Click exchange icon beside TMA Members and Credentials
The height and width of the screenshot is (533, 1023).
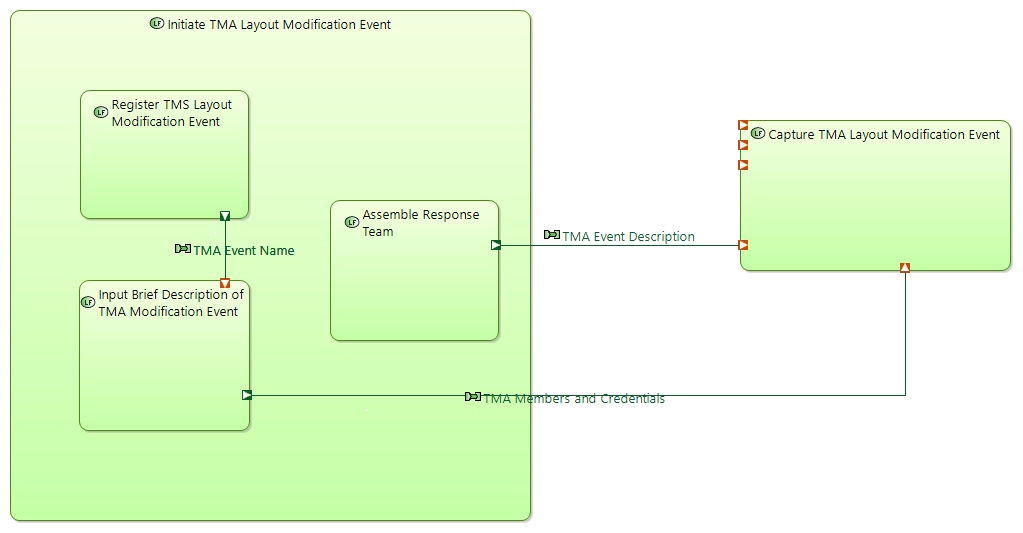tap(473, 397)
